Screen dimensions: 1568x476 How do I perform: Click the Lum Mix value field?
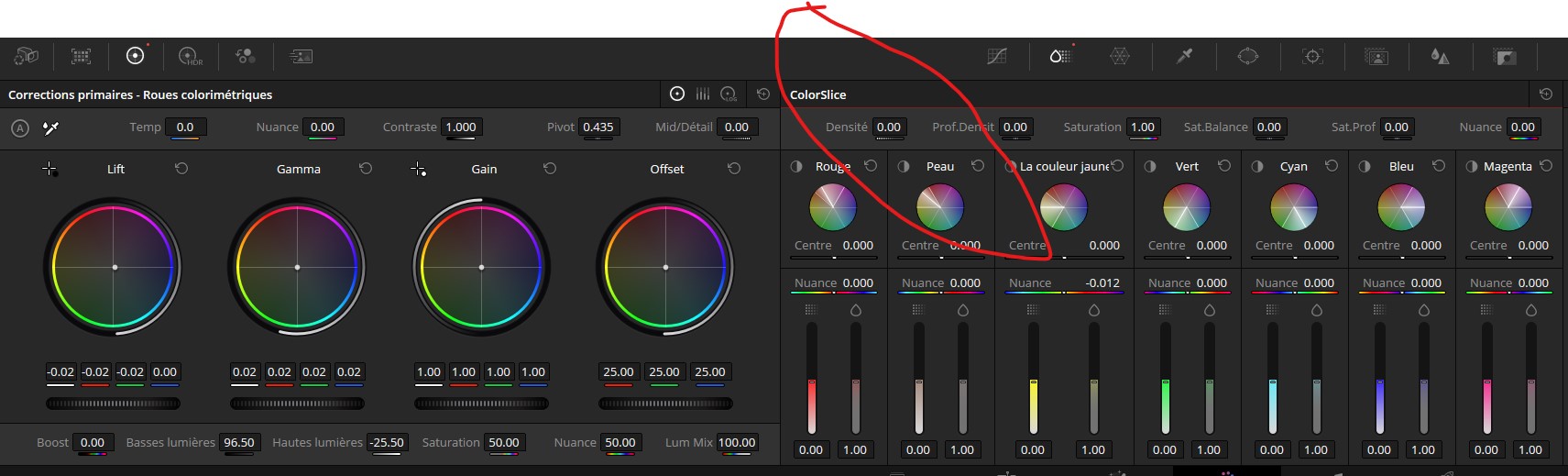tap(737, 443)
